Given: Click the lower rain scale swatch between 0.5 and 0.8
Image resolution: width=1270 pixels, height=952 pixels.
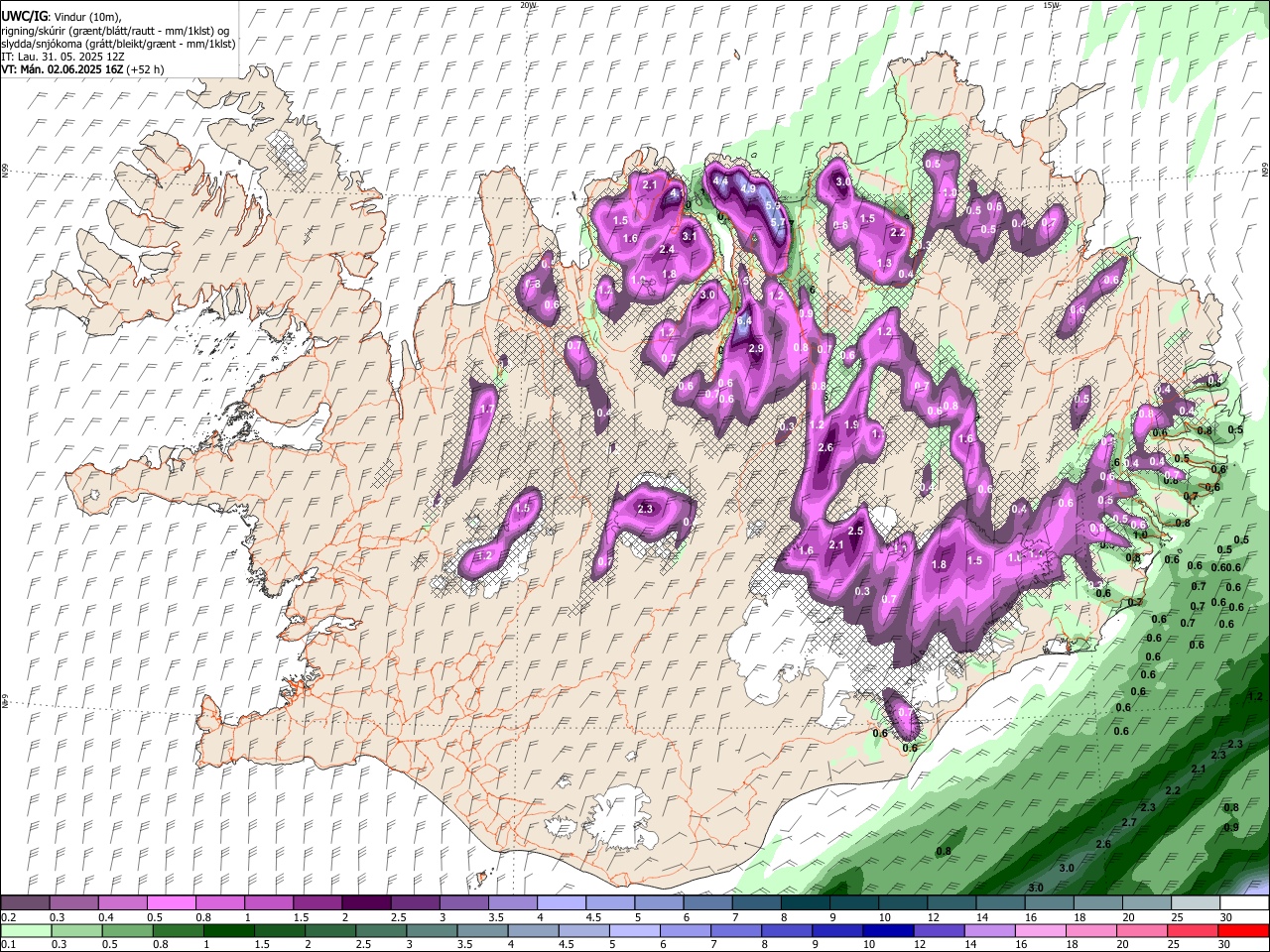Looking at the screenshot, I should 127,931.
